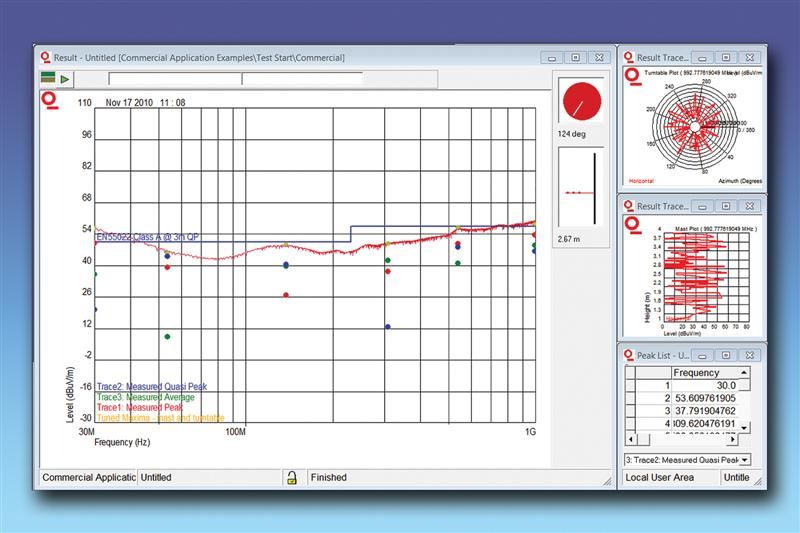The width and height of the screenshot is (800, 533).
Task: Click the red logo inside Turntable Plot
Action: tap(633, 77)
